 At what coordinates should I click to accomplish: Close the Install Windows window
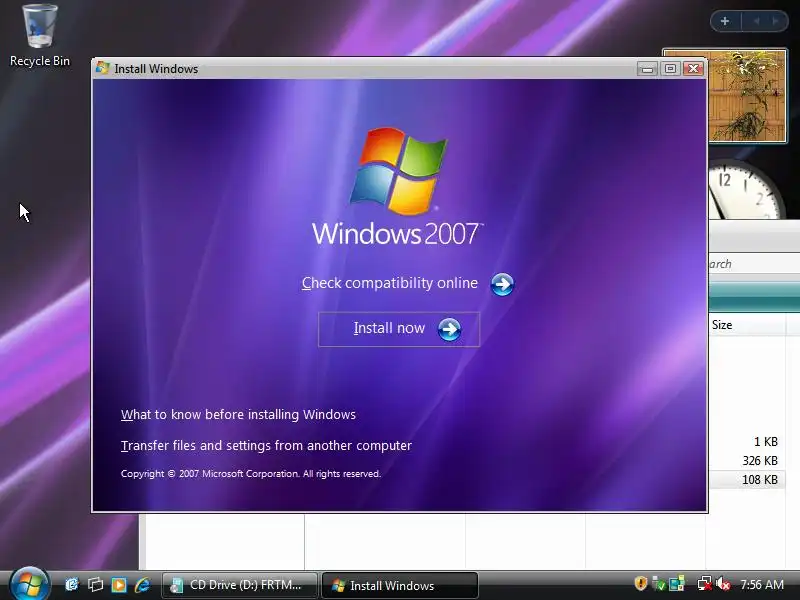click(x=694, y=68)
